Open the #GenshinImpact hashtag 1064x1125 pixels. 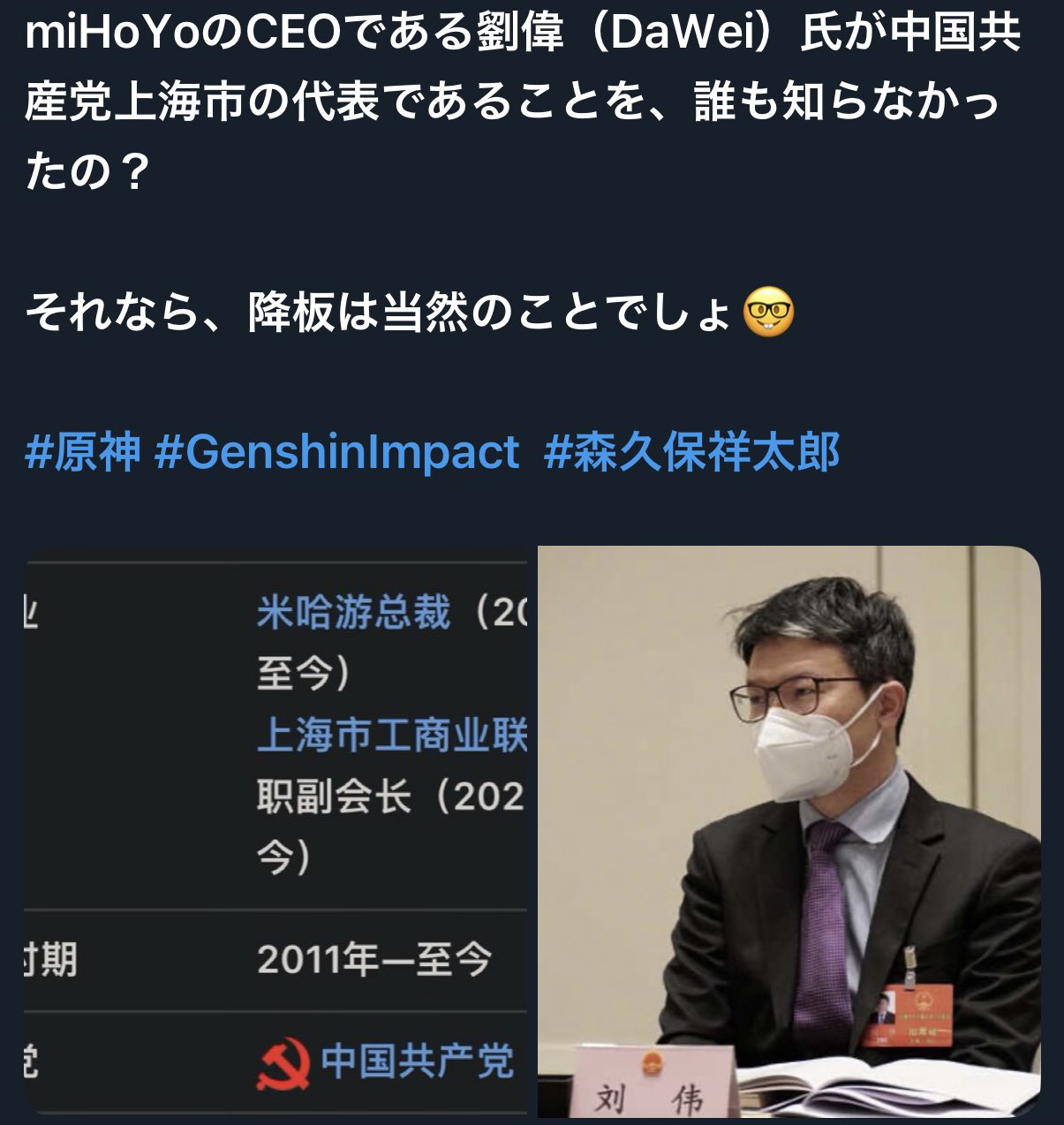coord(336,452)
